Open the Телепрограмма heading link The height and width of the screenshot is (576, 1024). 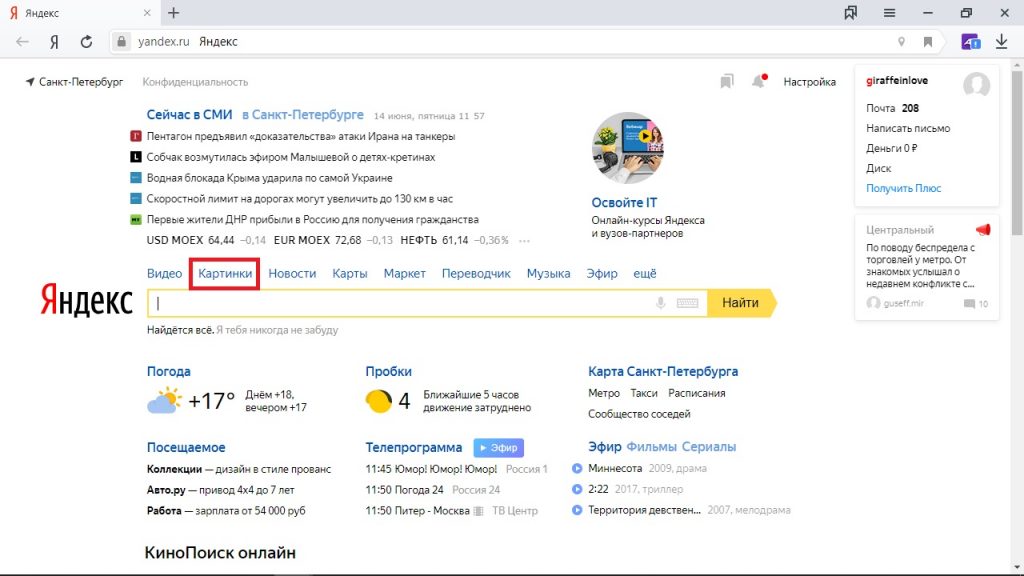point(414,447)
